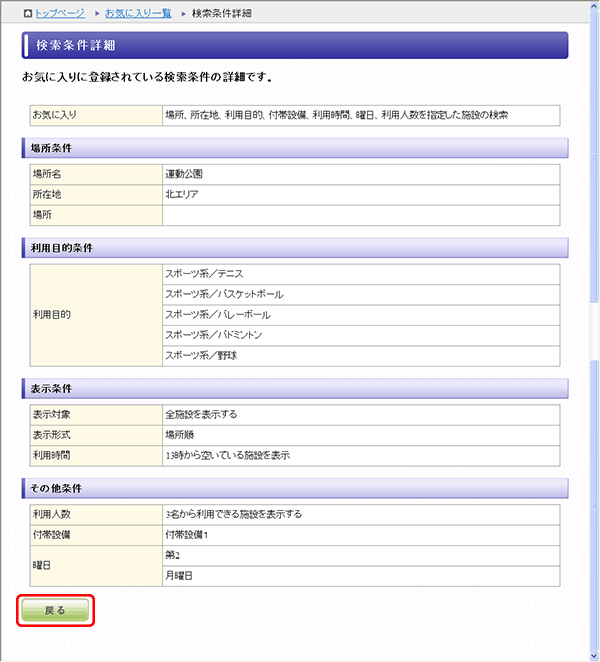The width and height of the screenshot is (600, 662).
Task: Click the その他条件 section heading
Action: pyautogui.click(x=295, y=488)
